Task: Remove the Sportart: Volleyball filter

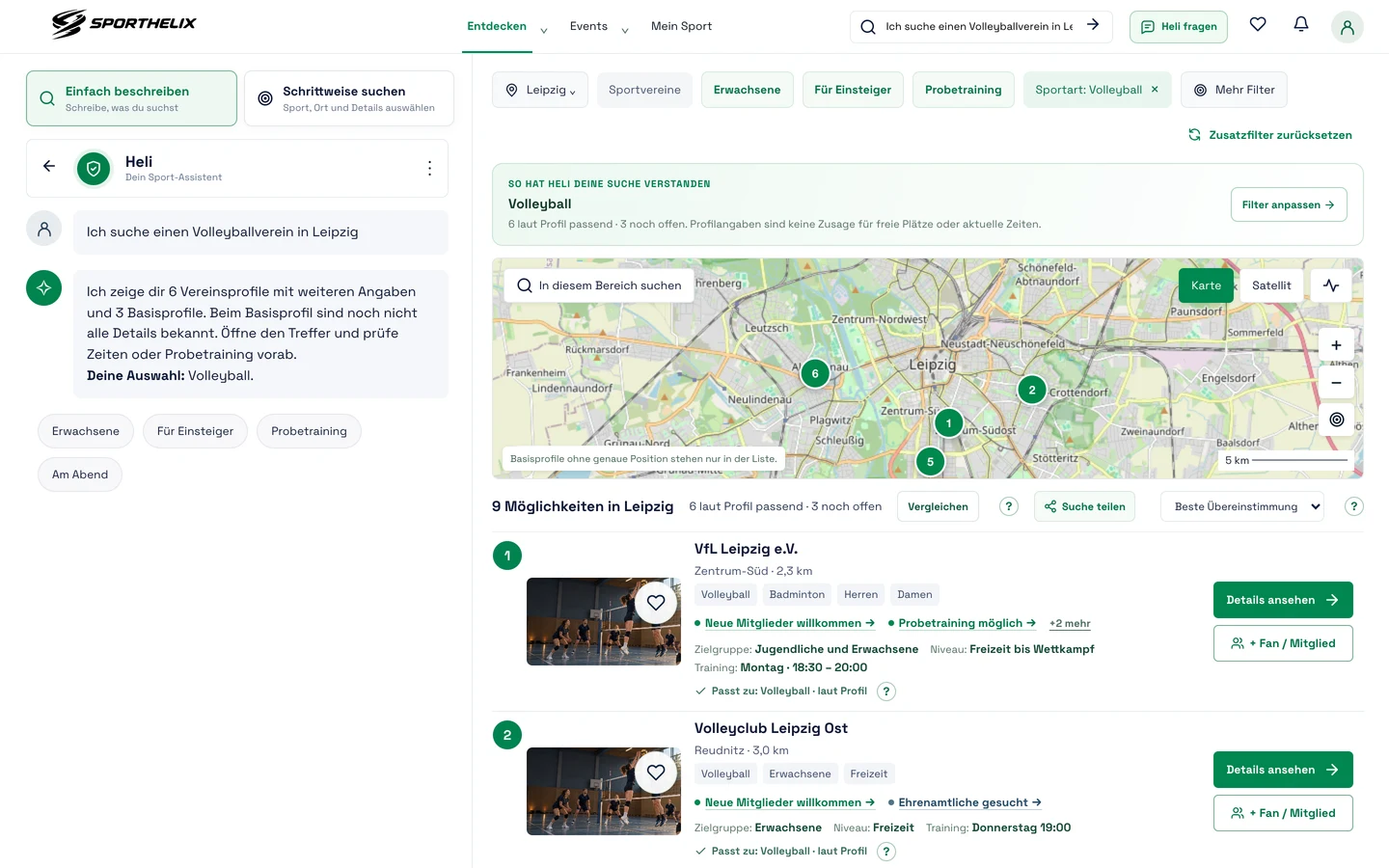Action: 1155,90
